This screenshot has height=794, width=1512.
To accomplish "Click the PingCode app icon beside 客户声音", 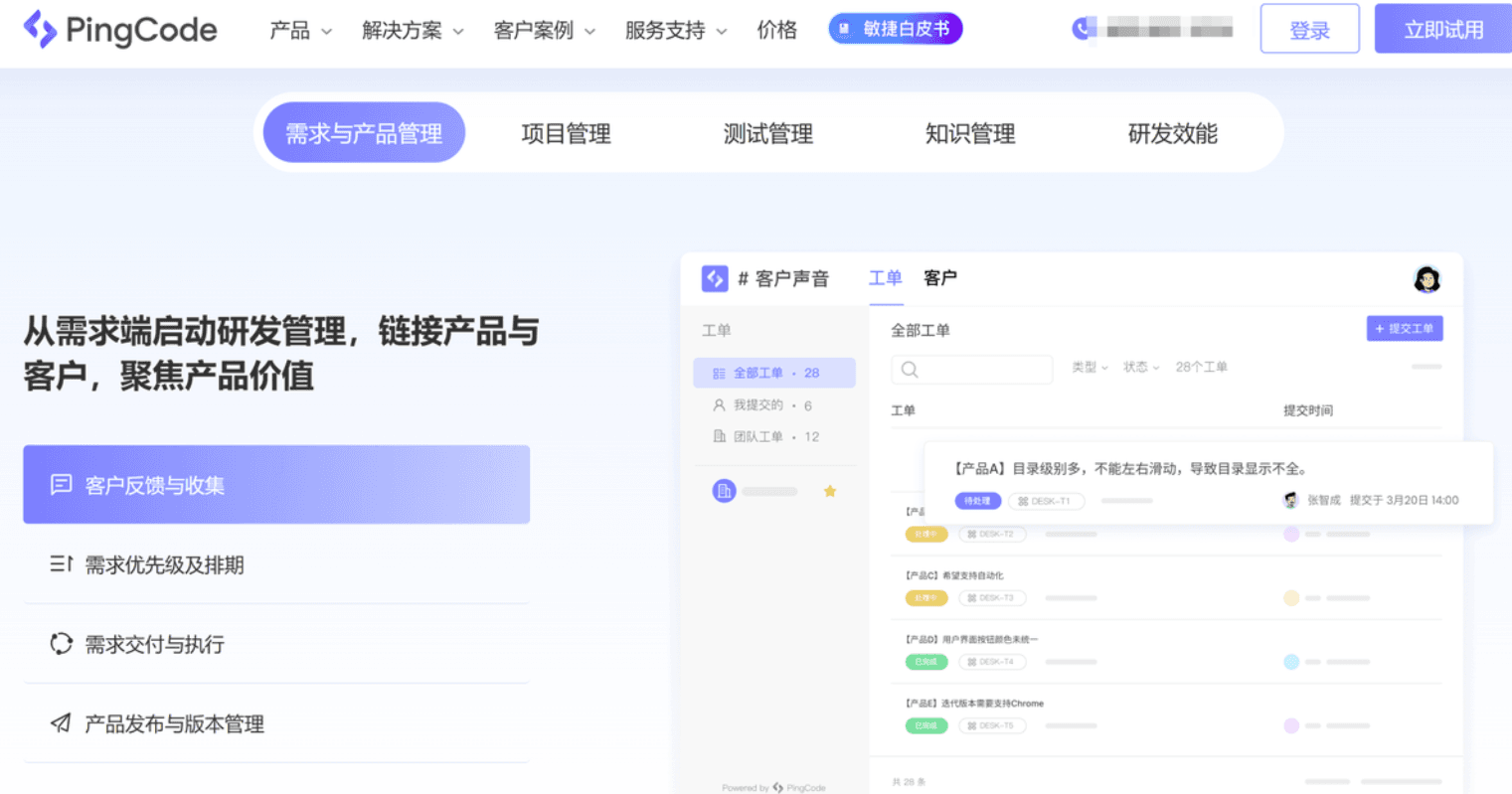I will tap(715, 278).
